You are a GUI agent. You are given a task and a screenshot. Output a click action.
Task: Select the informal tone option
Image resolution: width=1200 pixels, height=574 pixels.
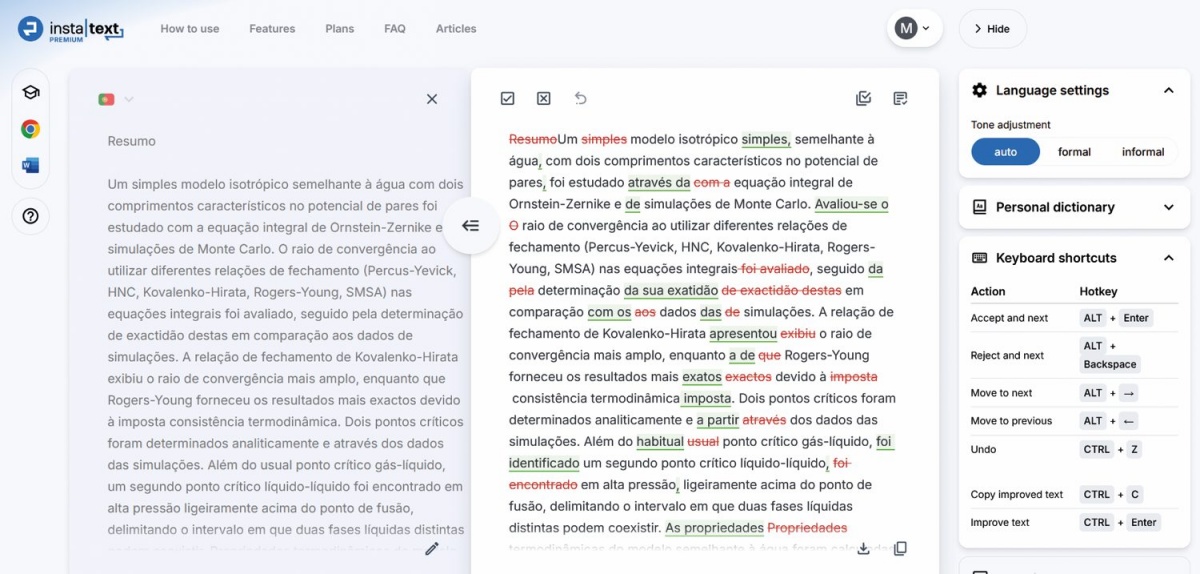click(x=1142, y=152)
